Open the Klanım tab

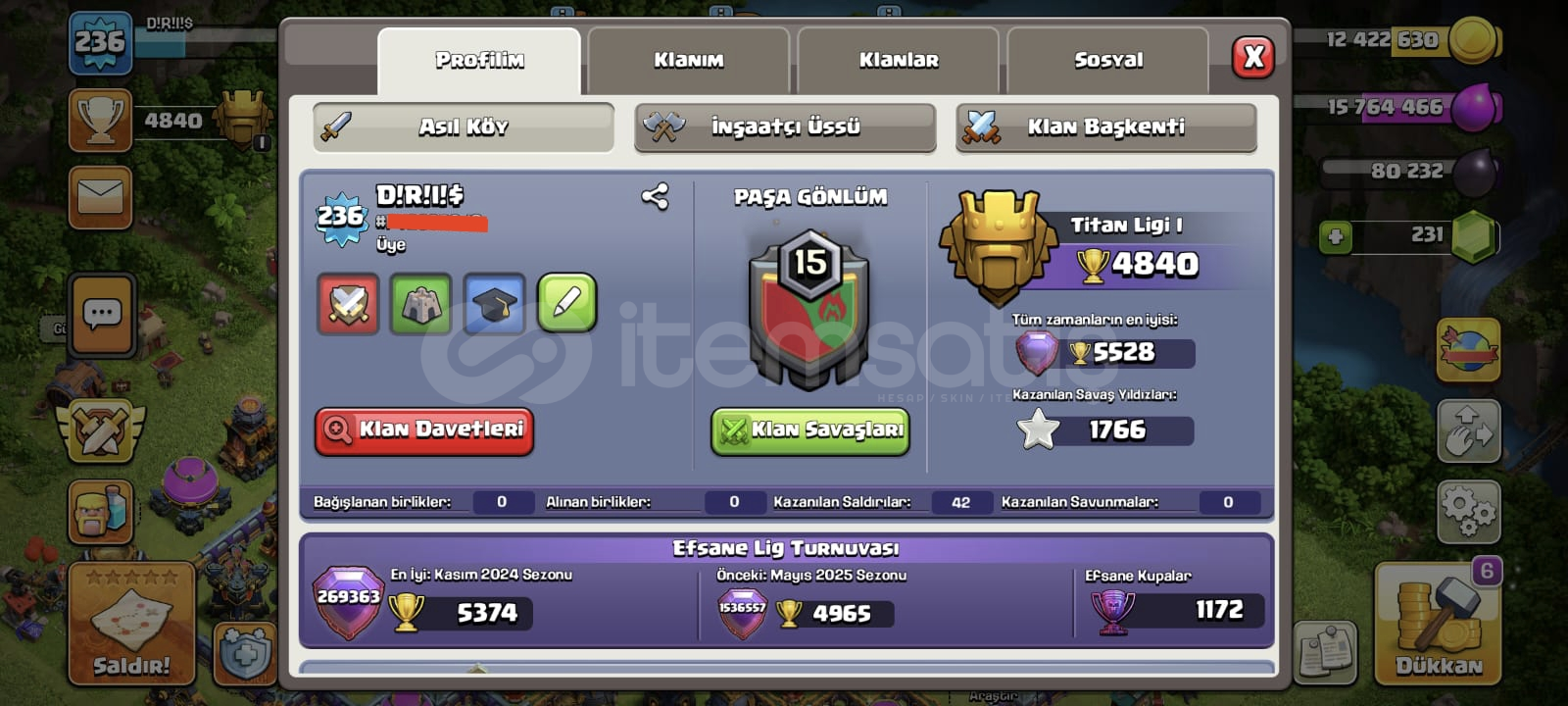pyautogui.click(x=688, y=60)
